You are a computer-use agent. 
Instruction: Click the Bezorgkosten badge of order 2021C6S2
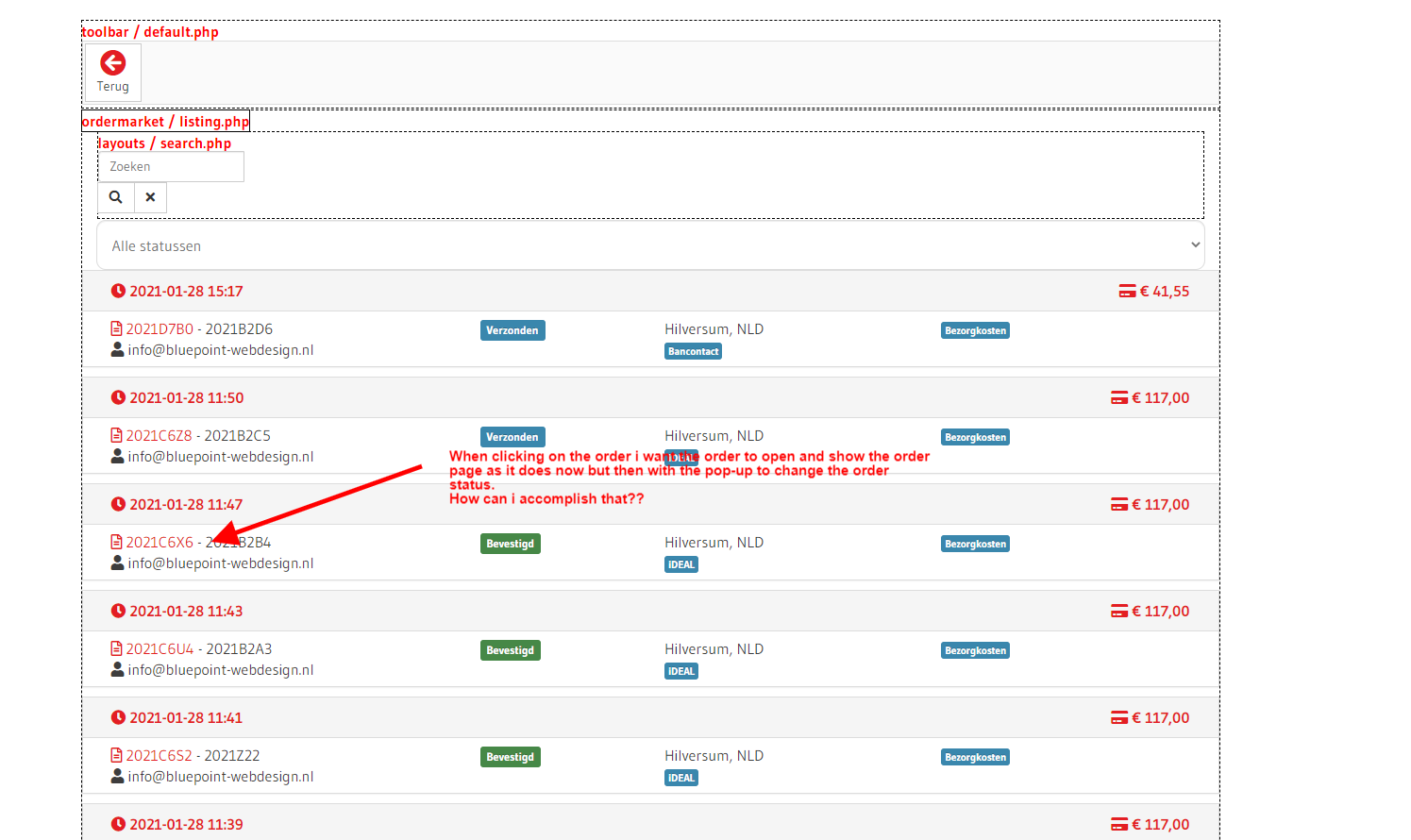click(x=976, y=757)
